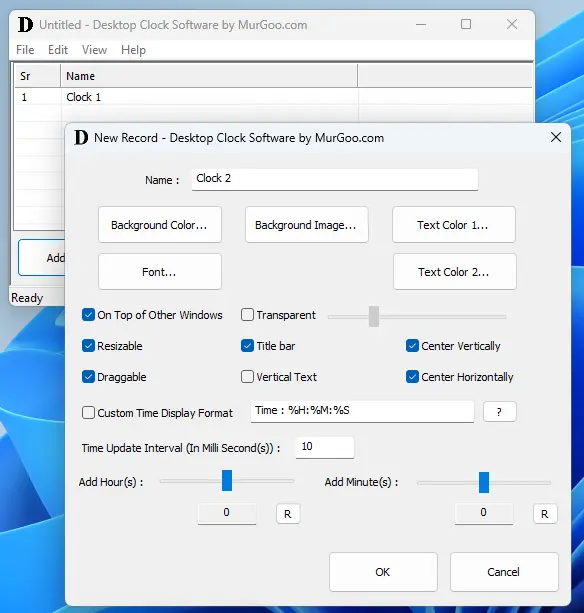Select the Clock 1 row in main window
The height and width of the screenshot is (613, 584).
(x=273, y=97)
